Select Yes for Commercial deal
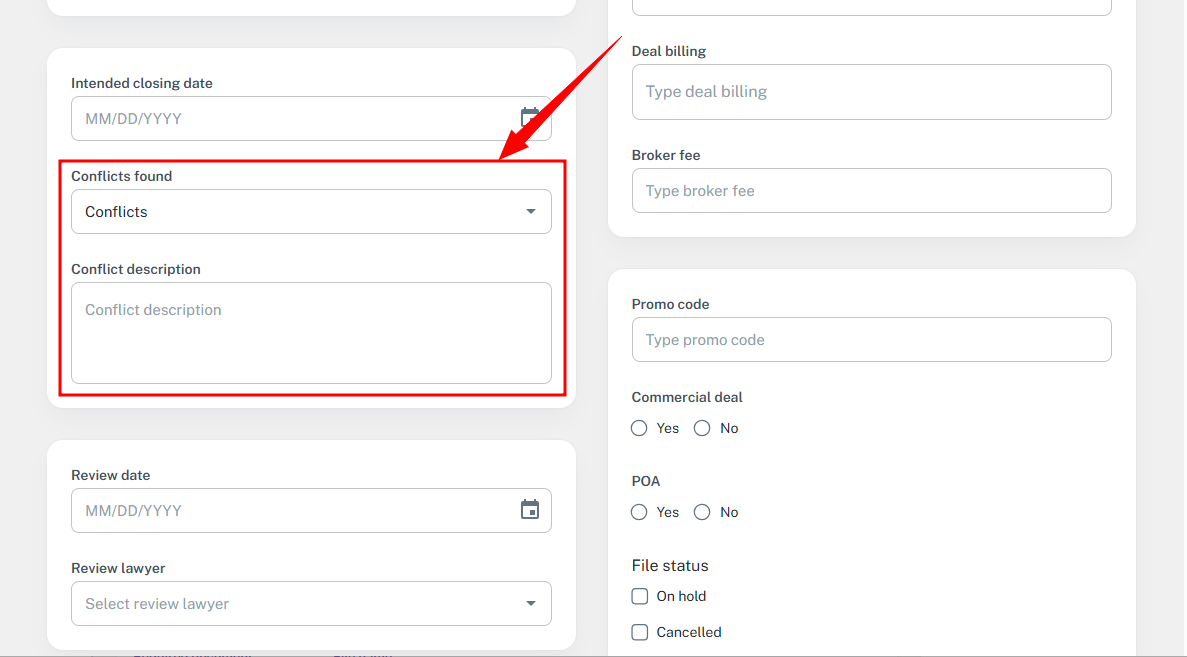Image resolution: width=1187 pixels, height=657 pixels. 640,428
